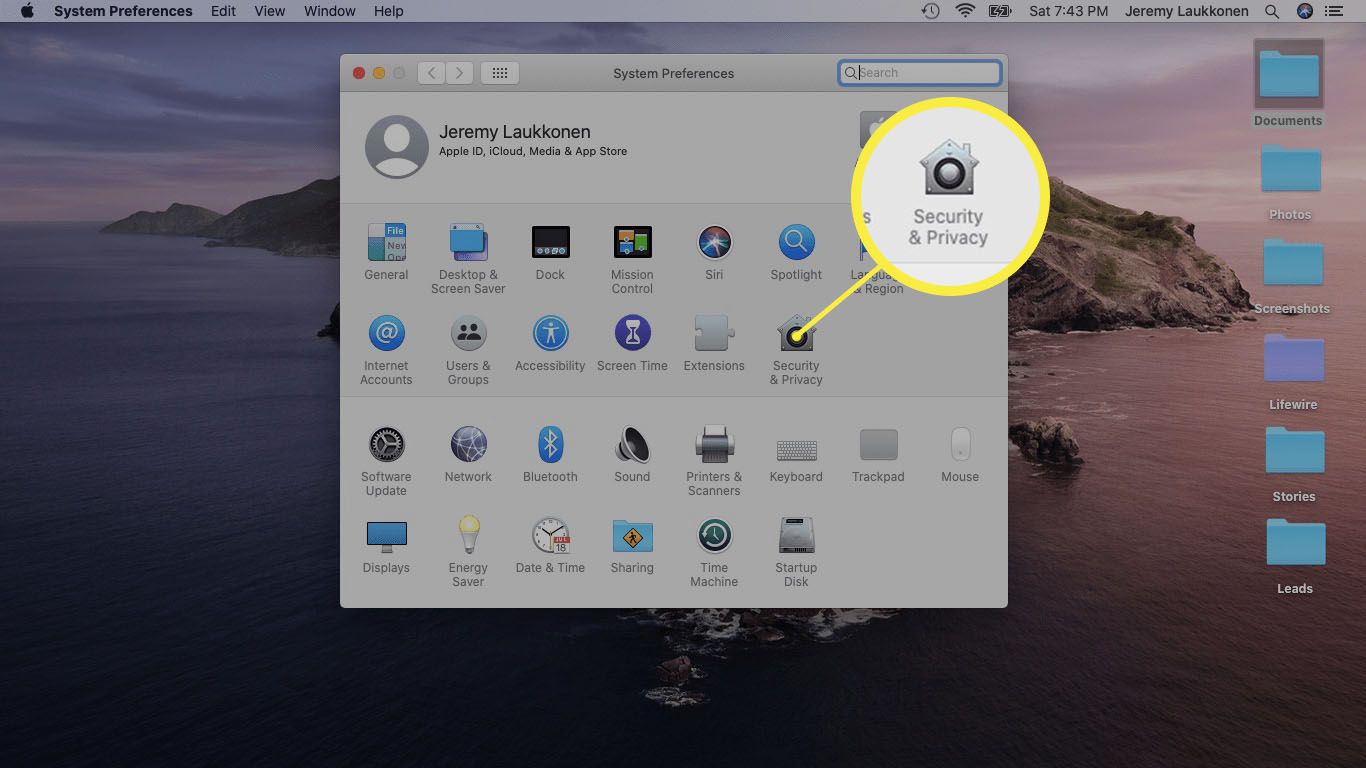
Task: Select the Documents desktop folder
Action: click(x=1288, y=84)
